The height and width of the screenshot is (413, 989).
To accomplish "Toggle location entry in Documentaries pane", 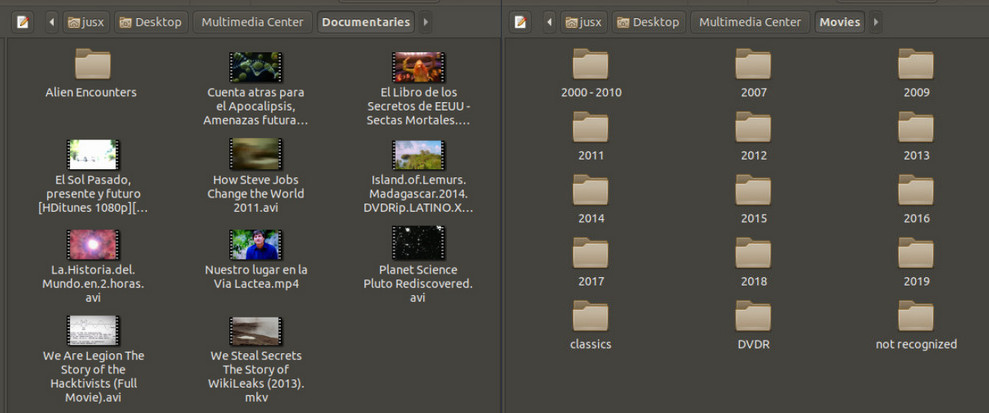I will [23, 23].
